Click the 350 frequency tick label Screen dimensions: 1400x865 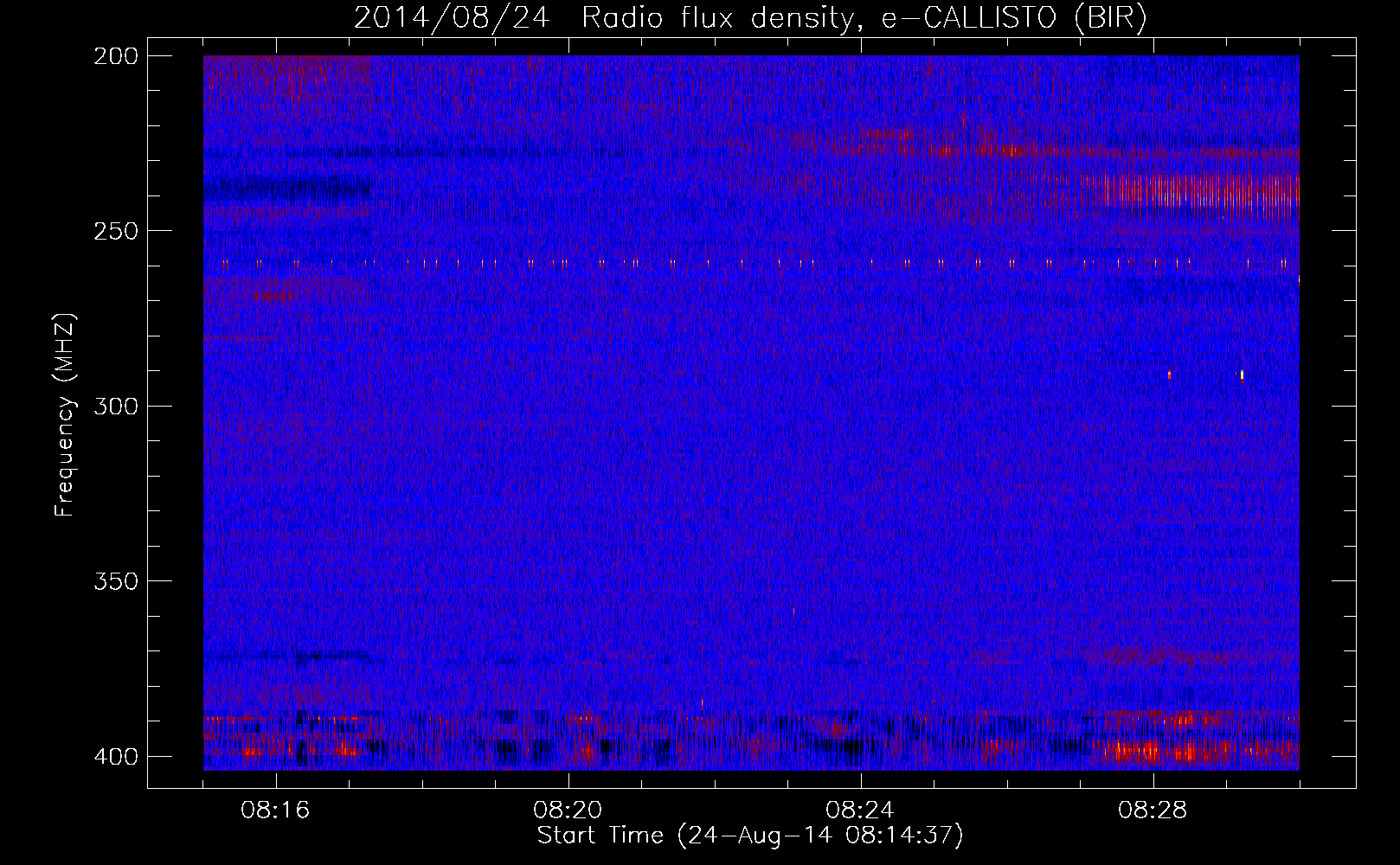[x=115, y=580]
